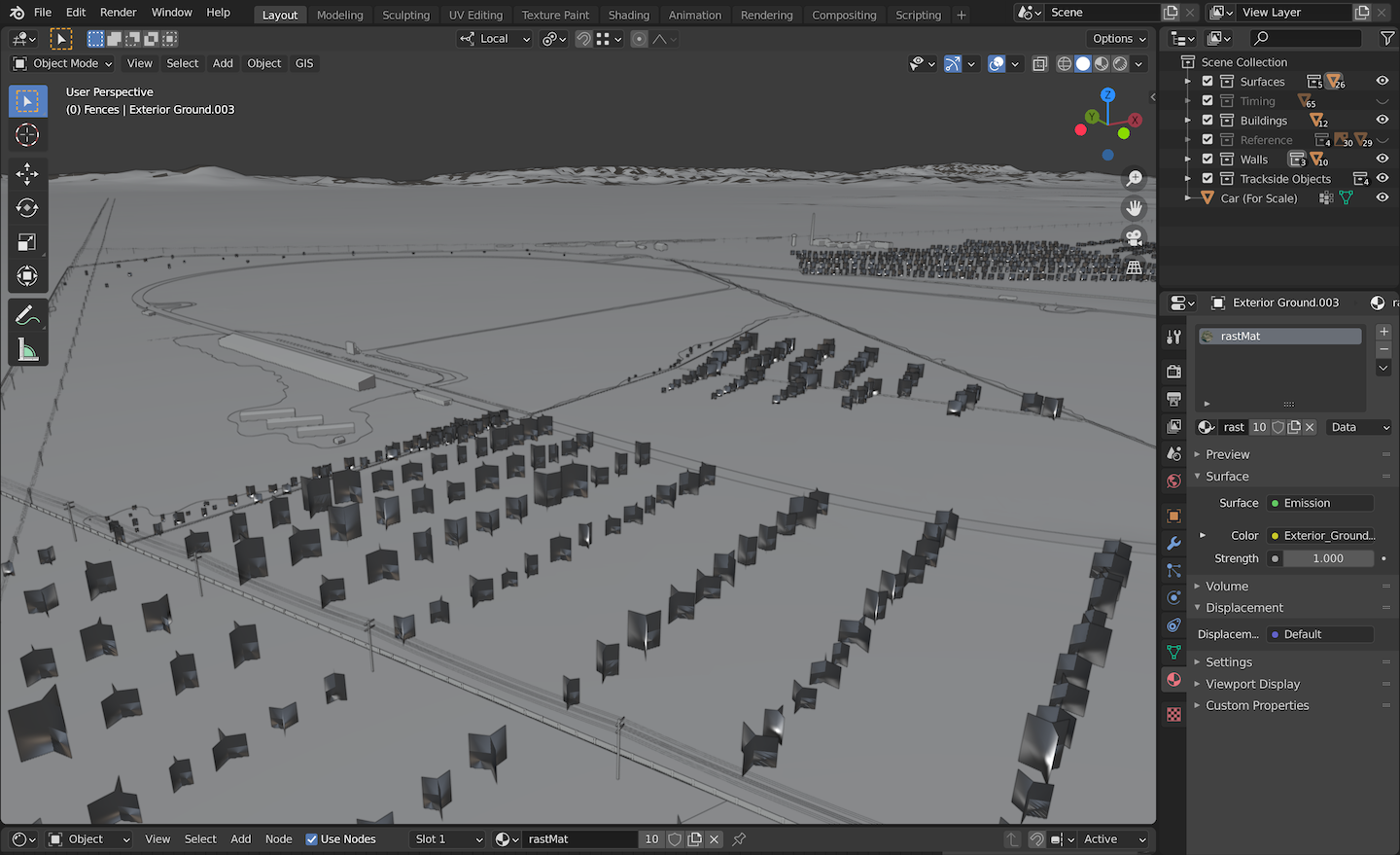Hide the Walls collection with eye icon
1400x855 pixels.
tap(1382, 159)
